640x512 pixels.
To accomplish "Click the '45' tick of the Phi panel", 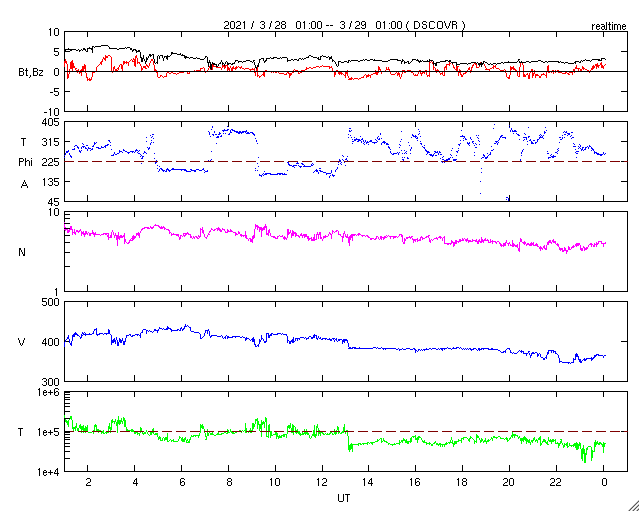I will (x=55, y=202).
